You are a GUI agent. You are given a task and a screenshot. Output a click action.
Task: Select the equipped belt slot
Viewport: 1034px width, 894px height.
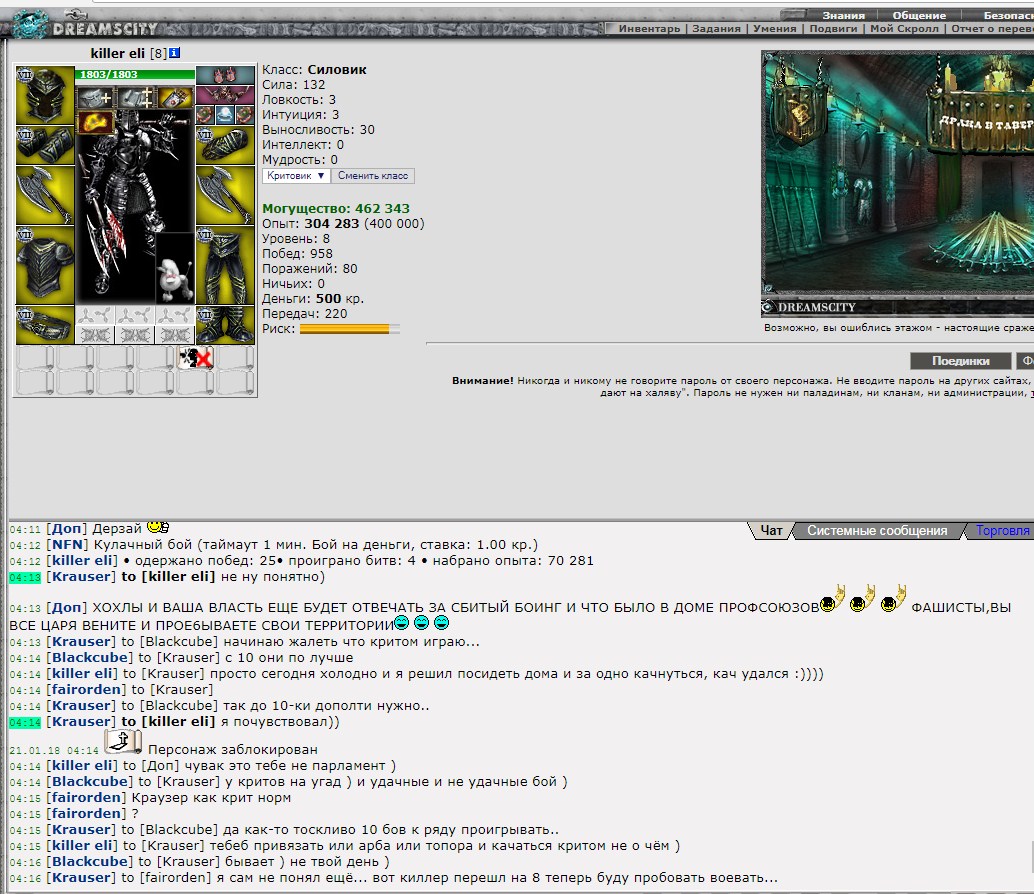pyautogui.click(x=45, y=325)
